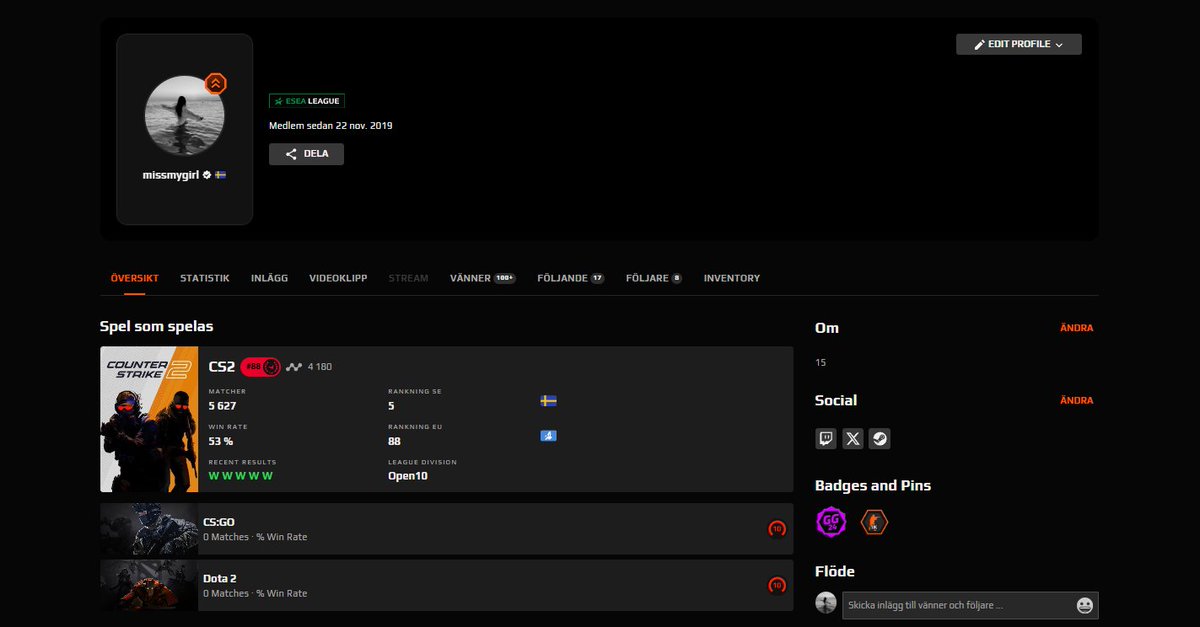Image resolution: width=1200 pixels, height=627 pixels.
Task: Open the CS:GO game thumbnail
Action: coord(149,529)
